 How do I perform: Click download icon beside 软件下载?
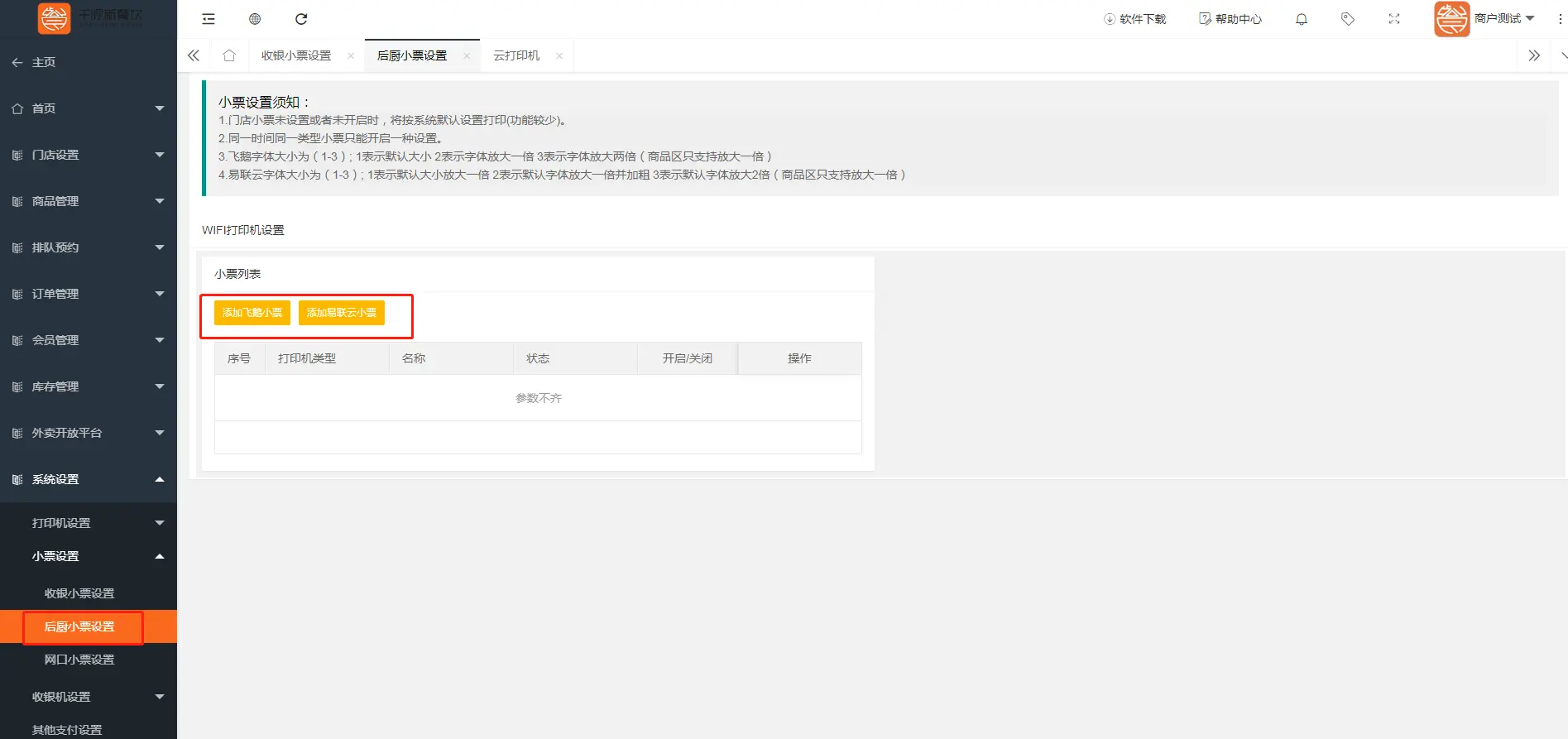pyautogui.click(x=1110, y=19)
